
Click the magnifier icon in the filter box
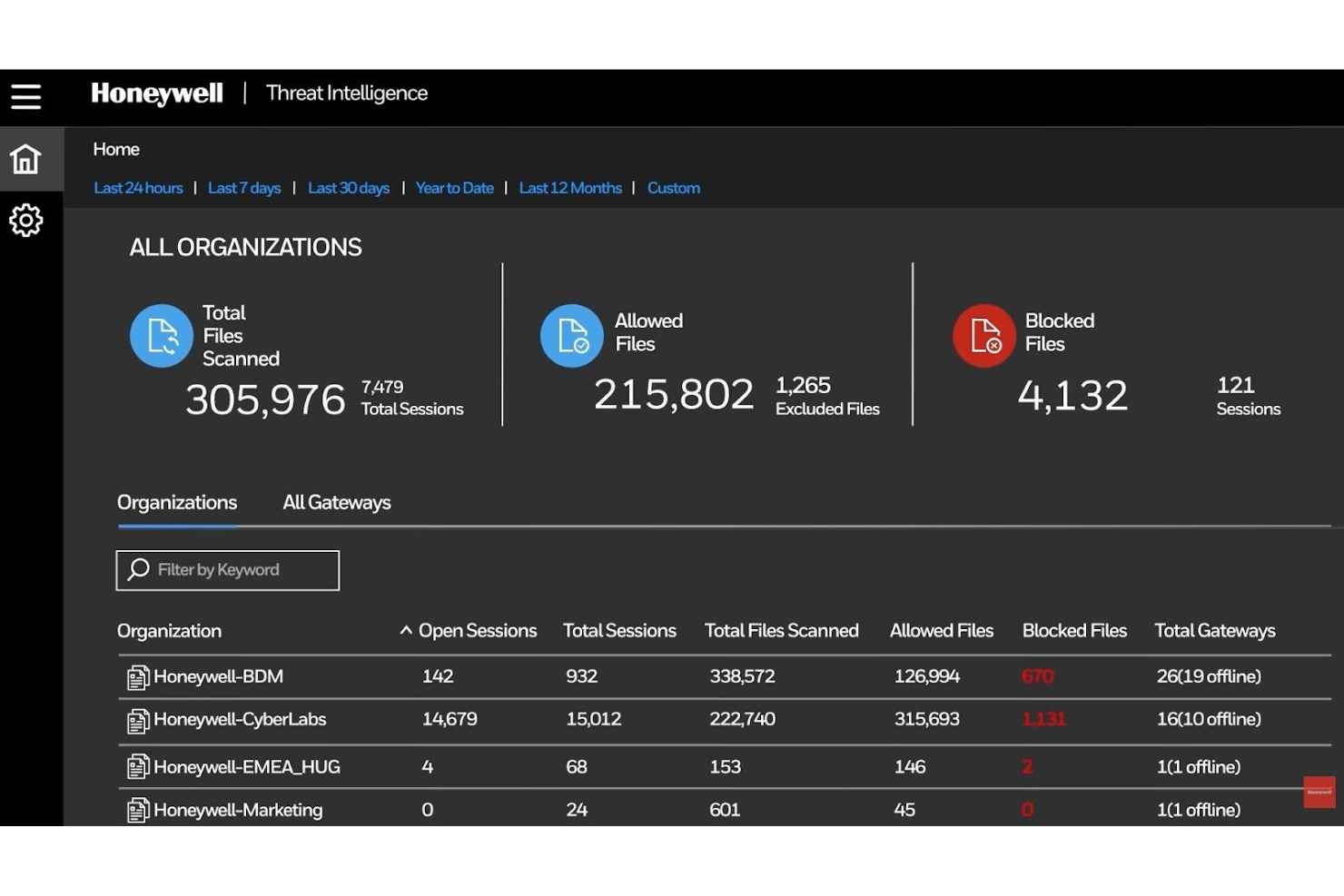(138, 569)
